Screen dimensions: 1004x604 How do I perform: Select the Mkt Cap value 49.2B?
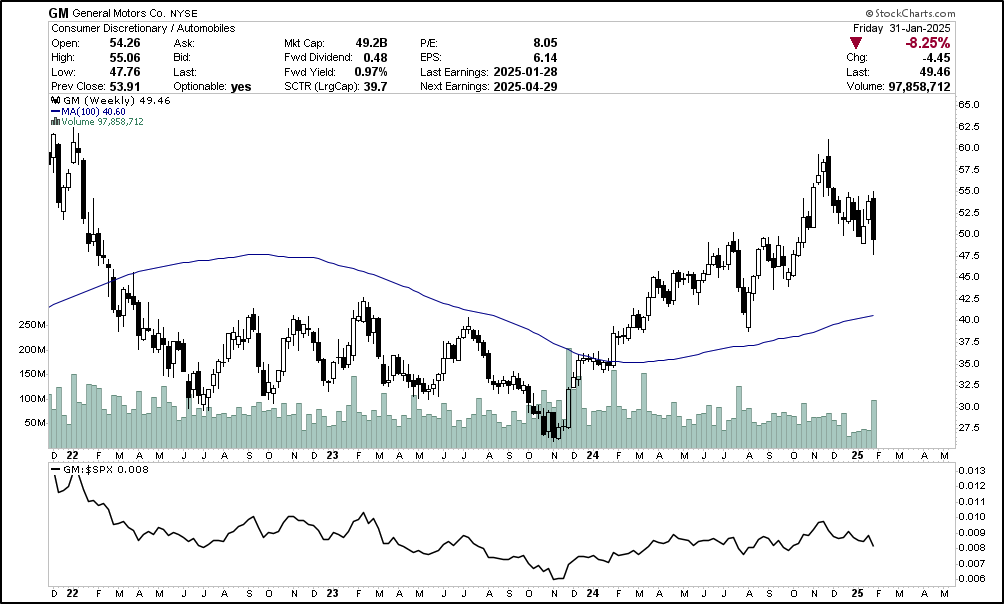coord(371,43)
